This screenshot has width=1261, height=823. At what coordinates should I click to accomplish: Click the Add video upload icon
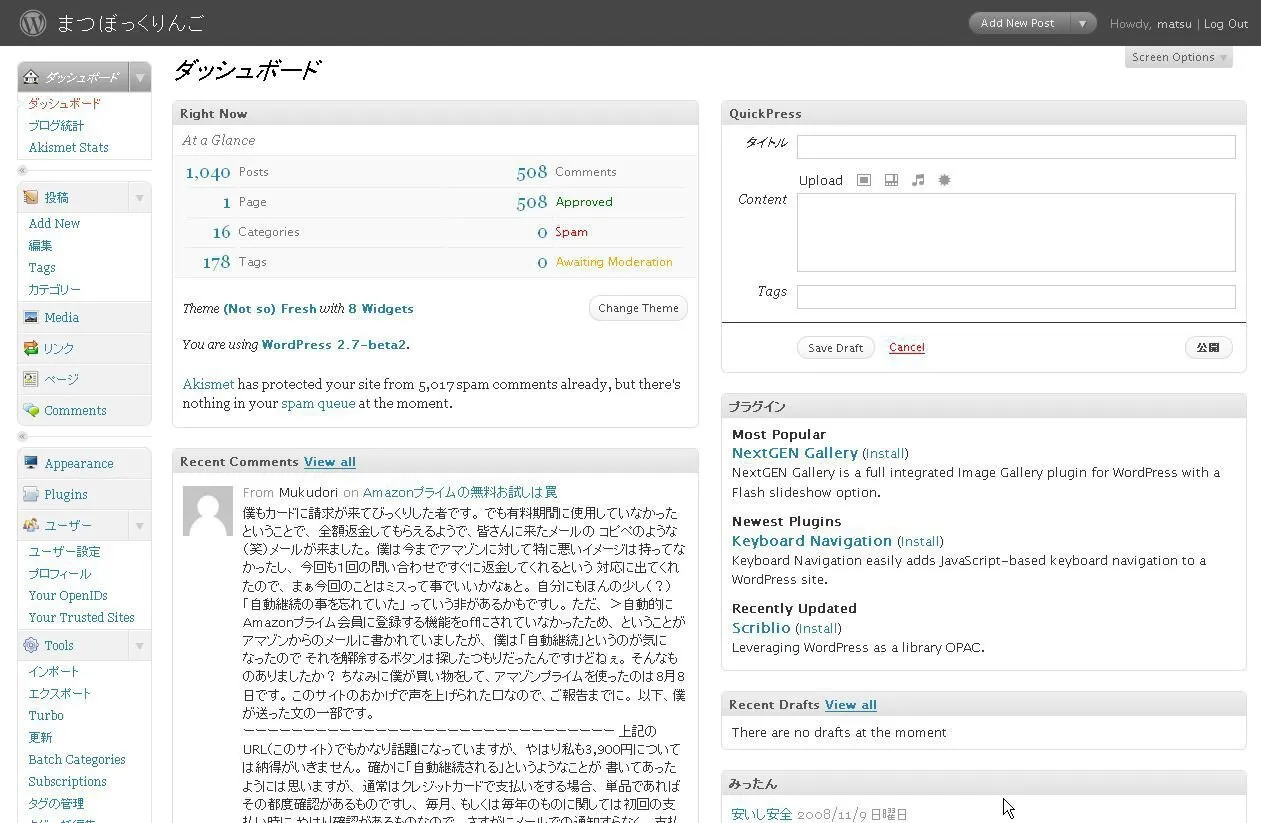click(891, 180)
